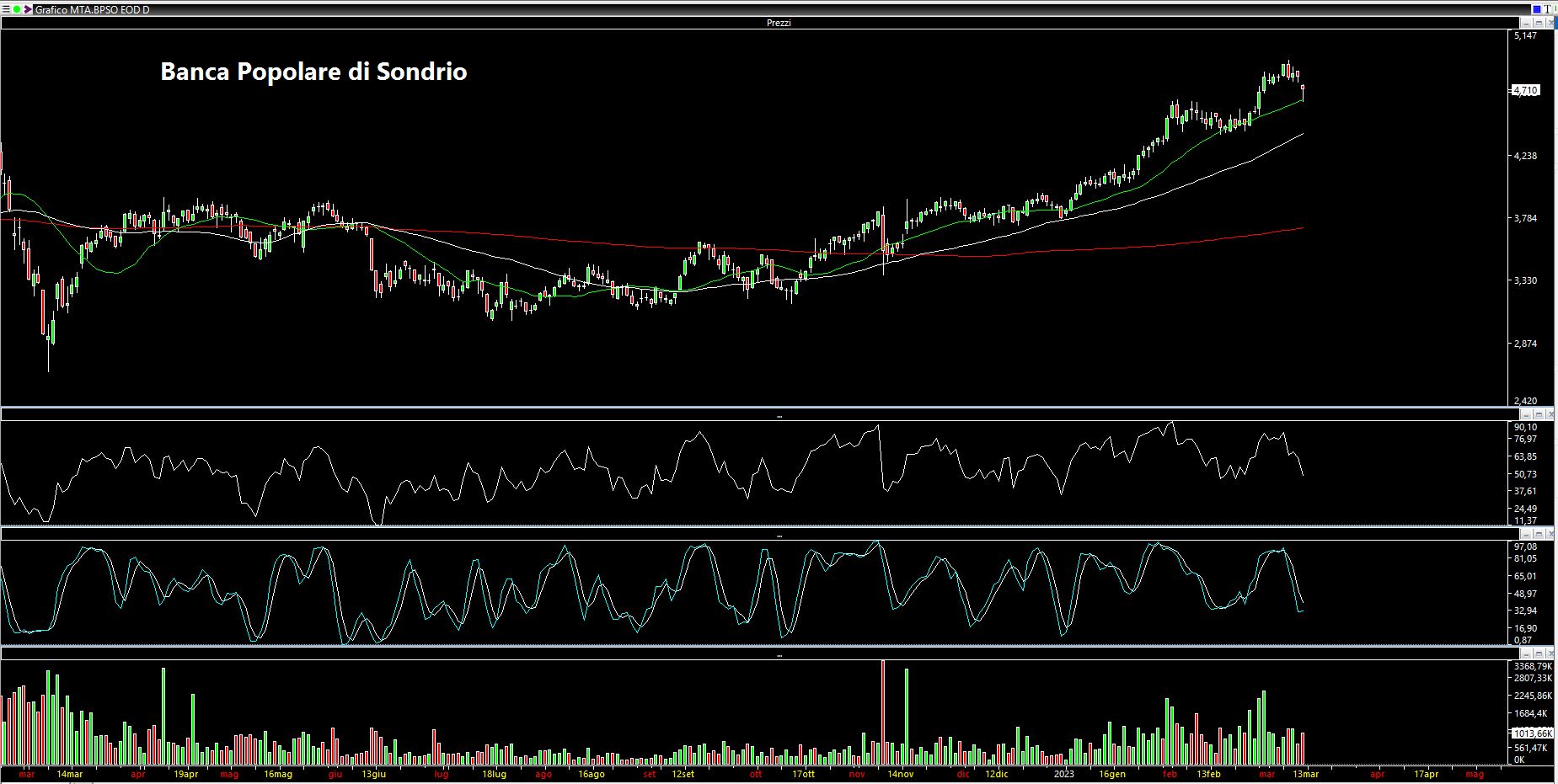1558x784 pixels.
Task: Click the 4,710 current price marker
Action: pos(1526,90)
